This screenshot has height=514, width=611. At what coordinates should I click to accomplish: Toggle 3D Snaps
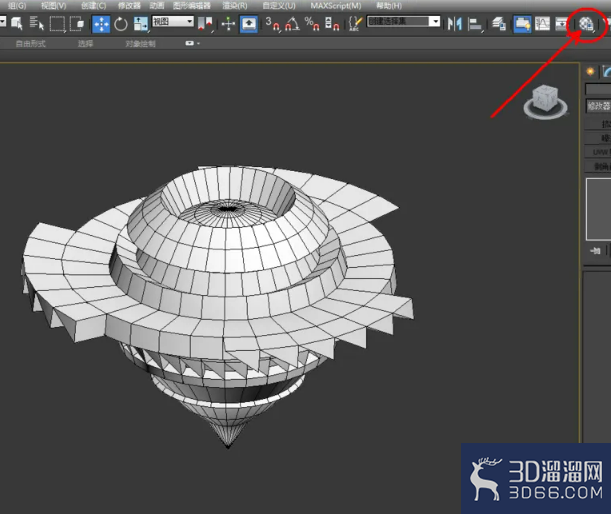click(273, 24)
